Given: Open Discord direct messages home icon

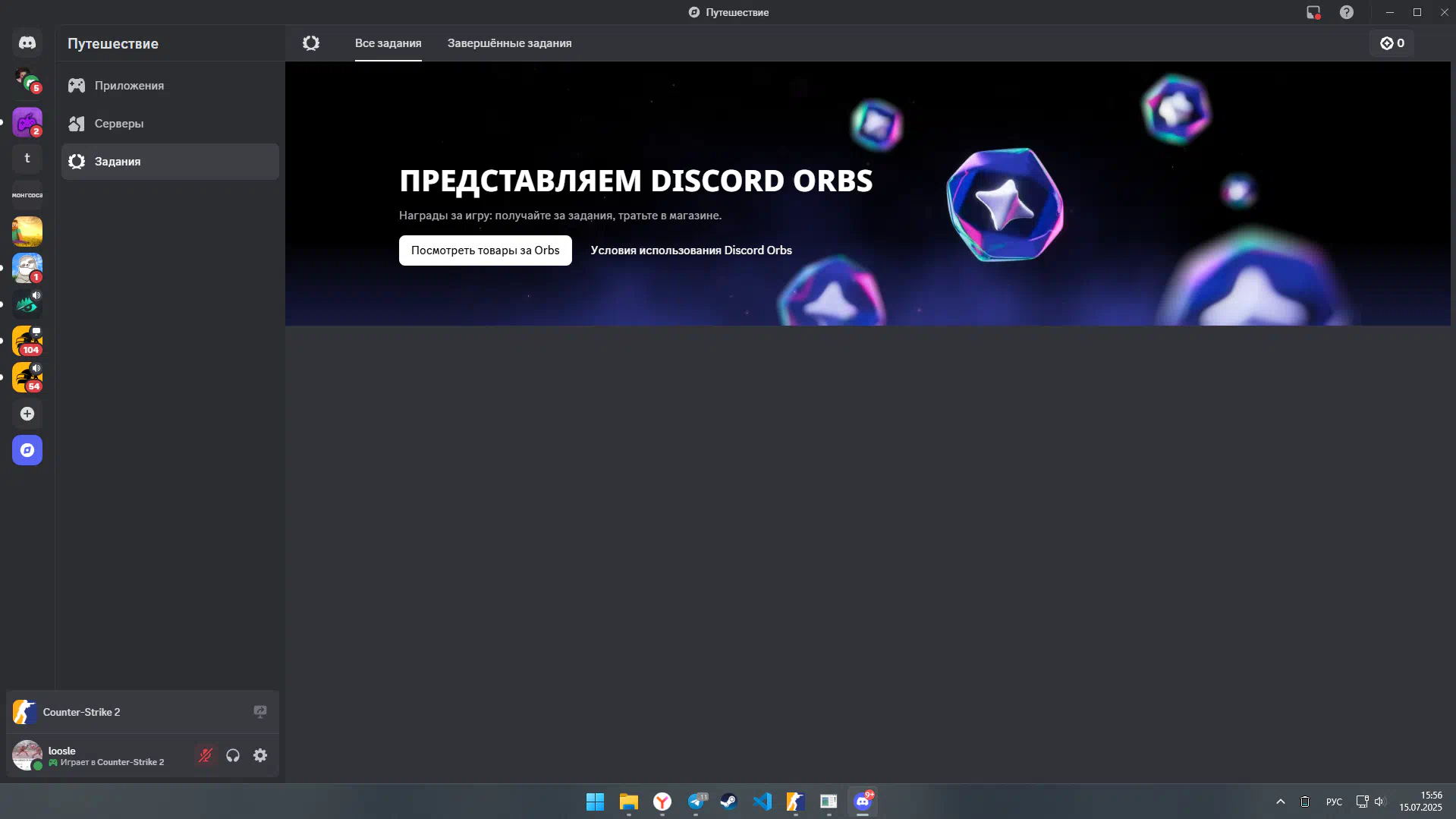Looking at the screenshot, I should coord(27,43).
